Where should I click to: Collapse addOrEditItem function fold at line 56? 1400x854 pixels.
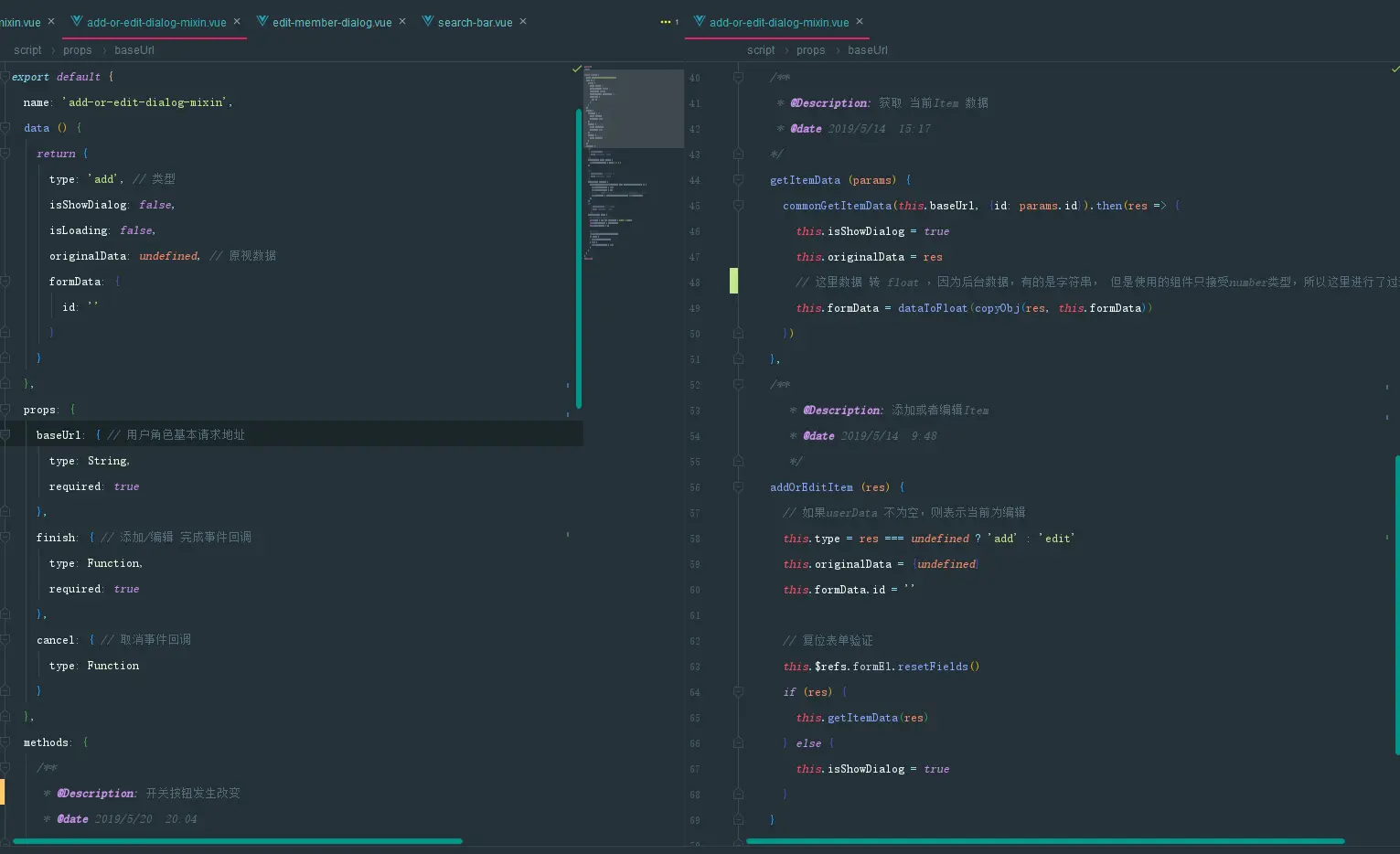pos(738,487)
